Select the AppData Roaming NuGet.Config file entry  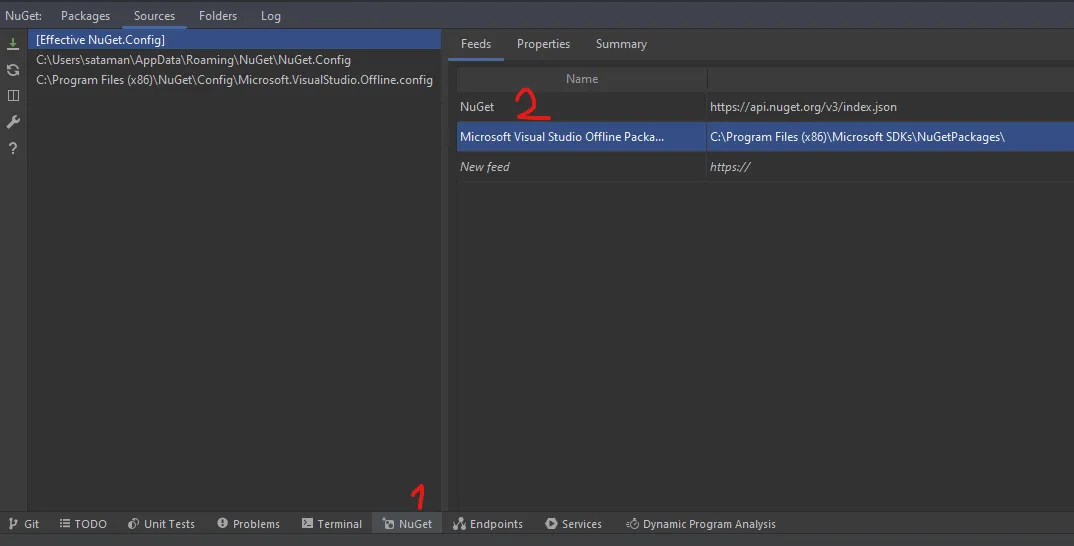234,60
